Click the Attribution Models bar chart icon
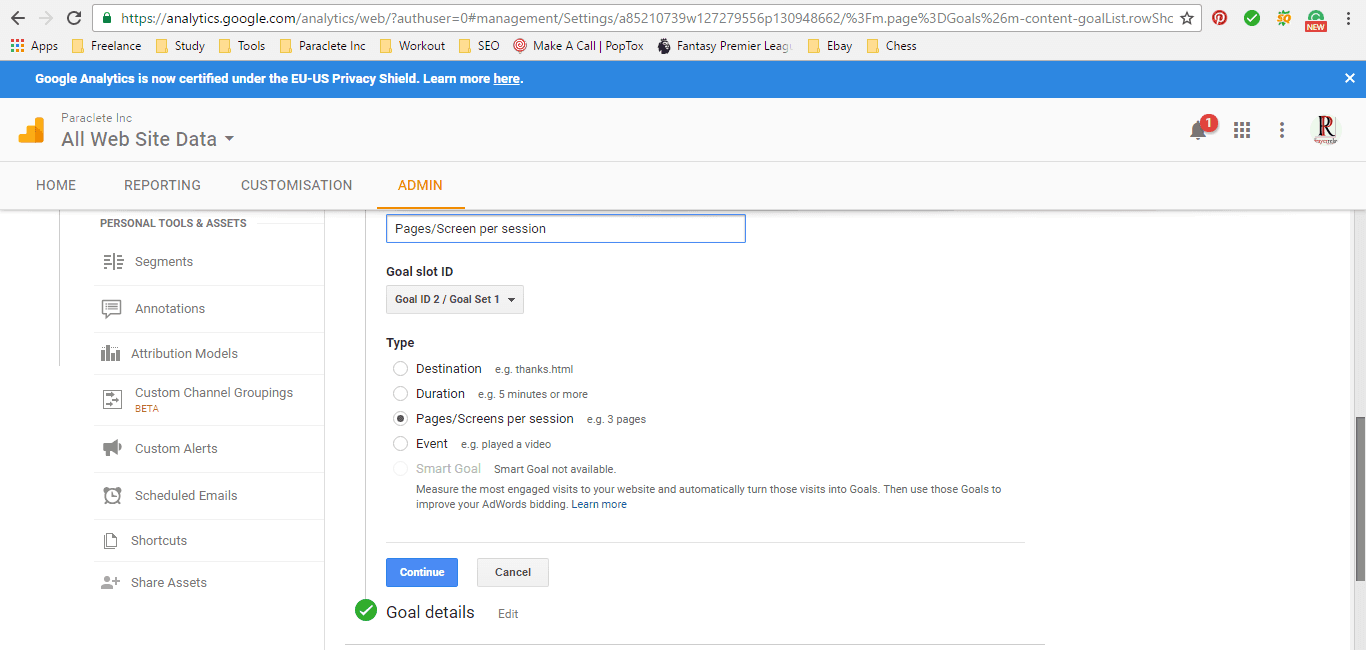Screen dimensions: 1366x650 point(110,353)
